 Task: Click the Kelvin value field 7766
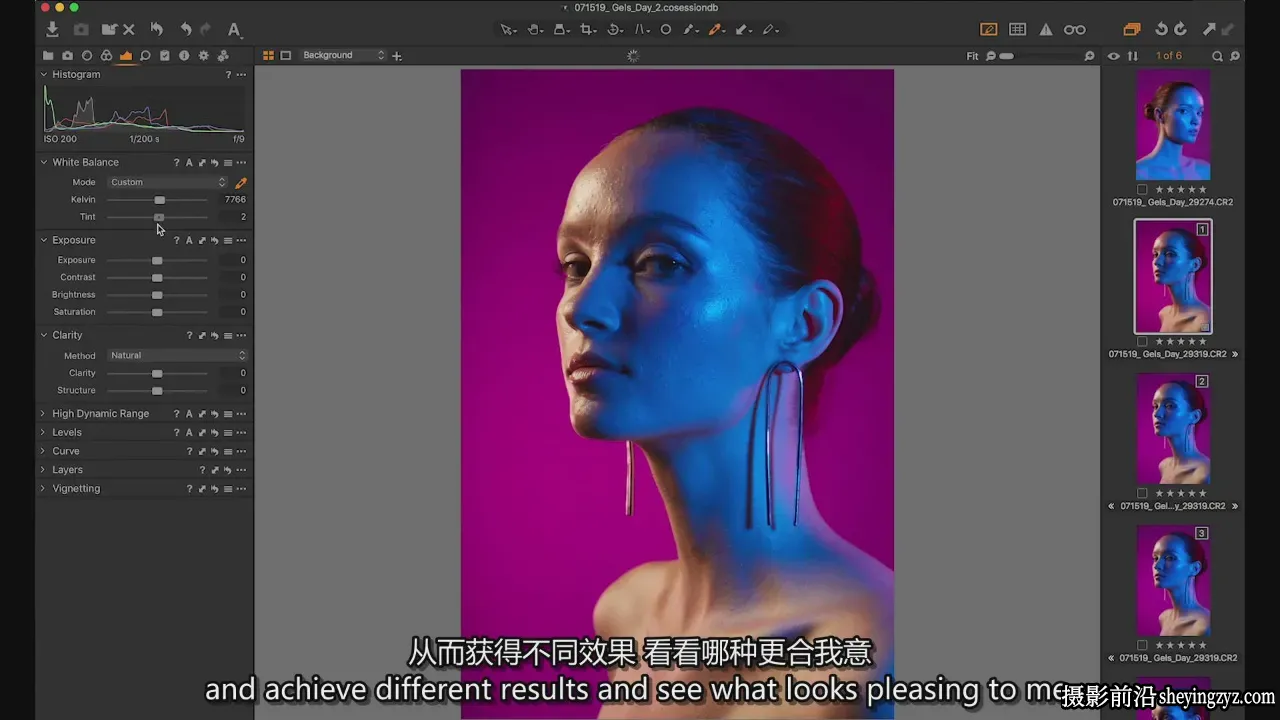[235, 200]
